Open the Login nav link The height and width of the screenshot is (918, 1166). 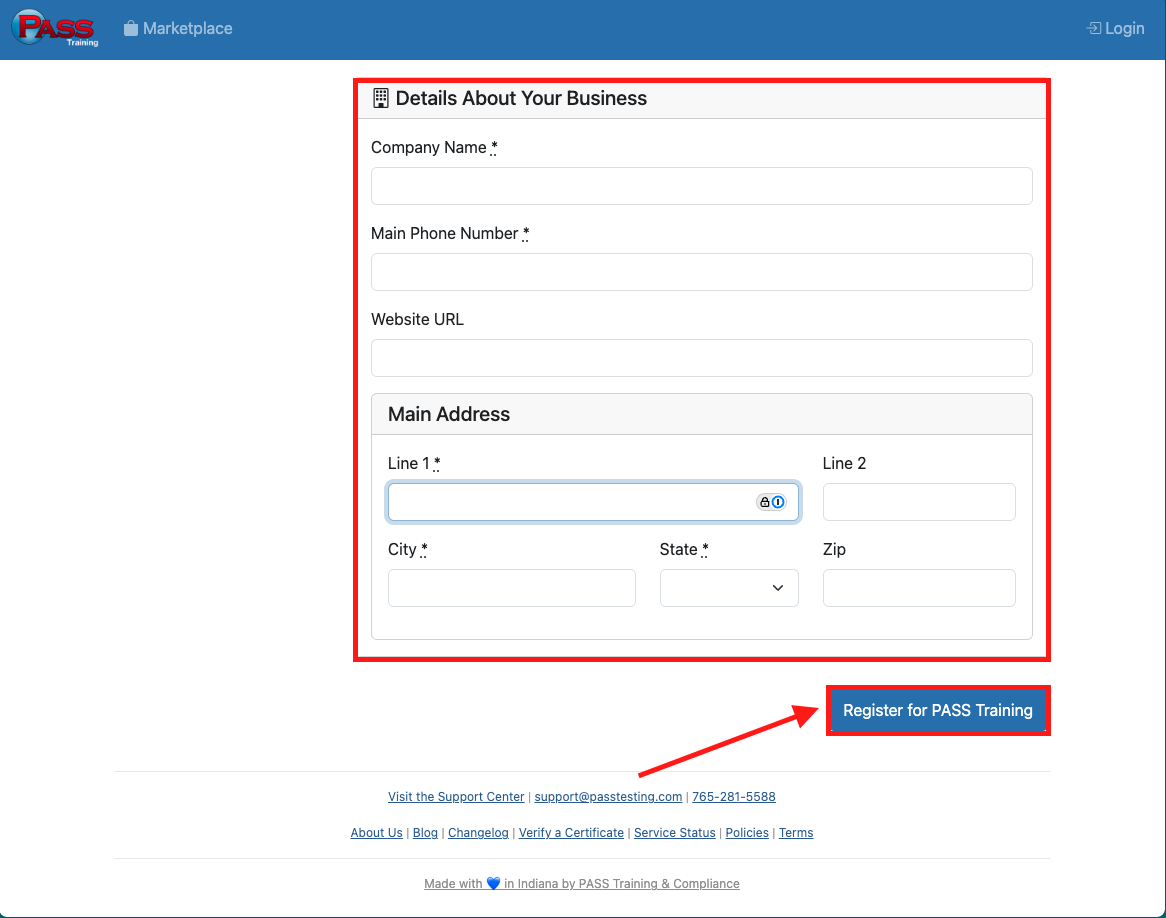[1115, 28]
